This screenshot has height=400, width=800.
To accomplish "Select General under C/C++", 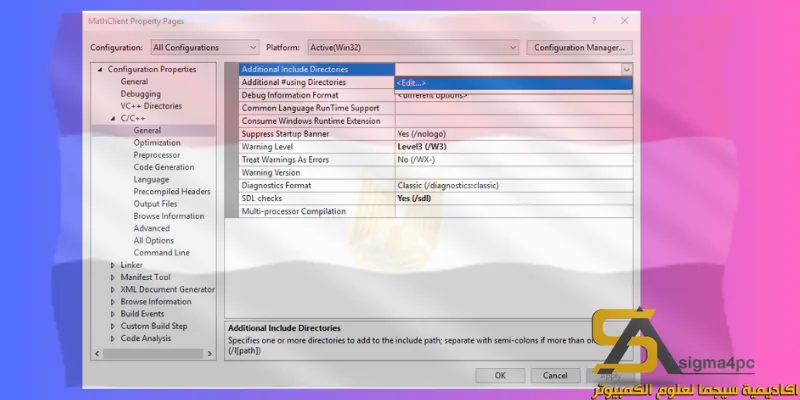I will coord(147,131).
